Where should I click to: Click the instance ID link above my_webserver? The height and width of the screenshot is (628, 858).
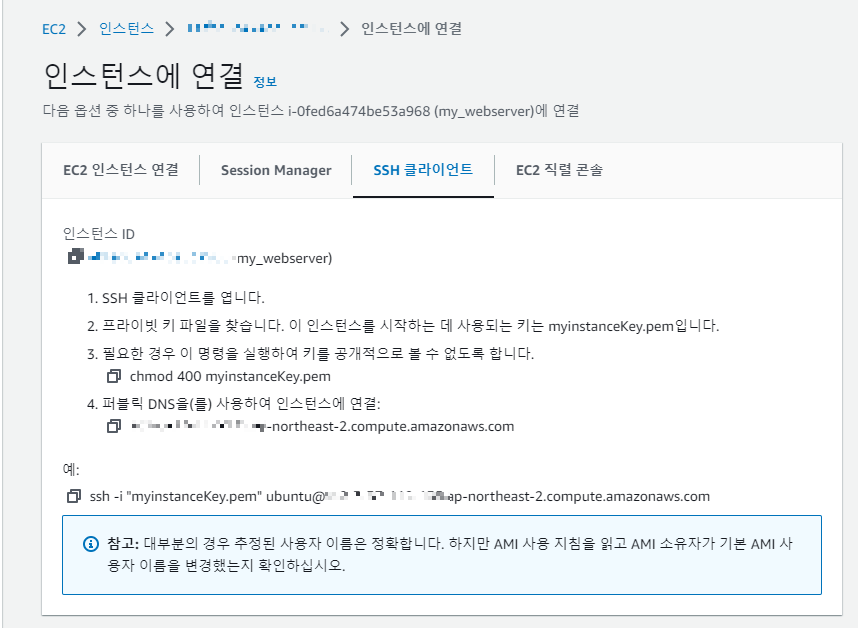point(162,257)
